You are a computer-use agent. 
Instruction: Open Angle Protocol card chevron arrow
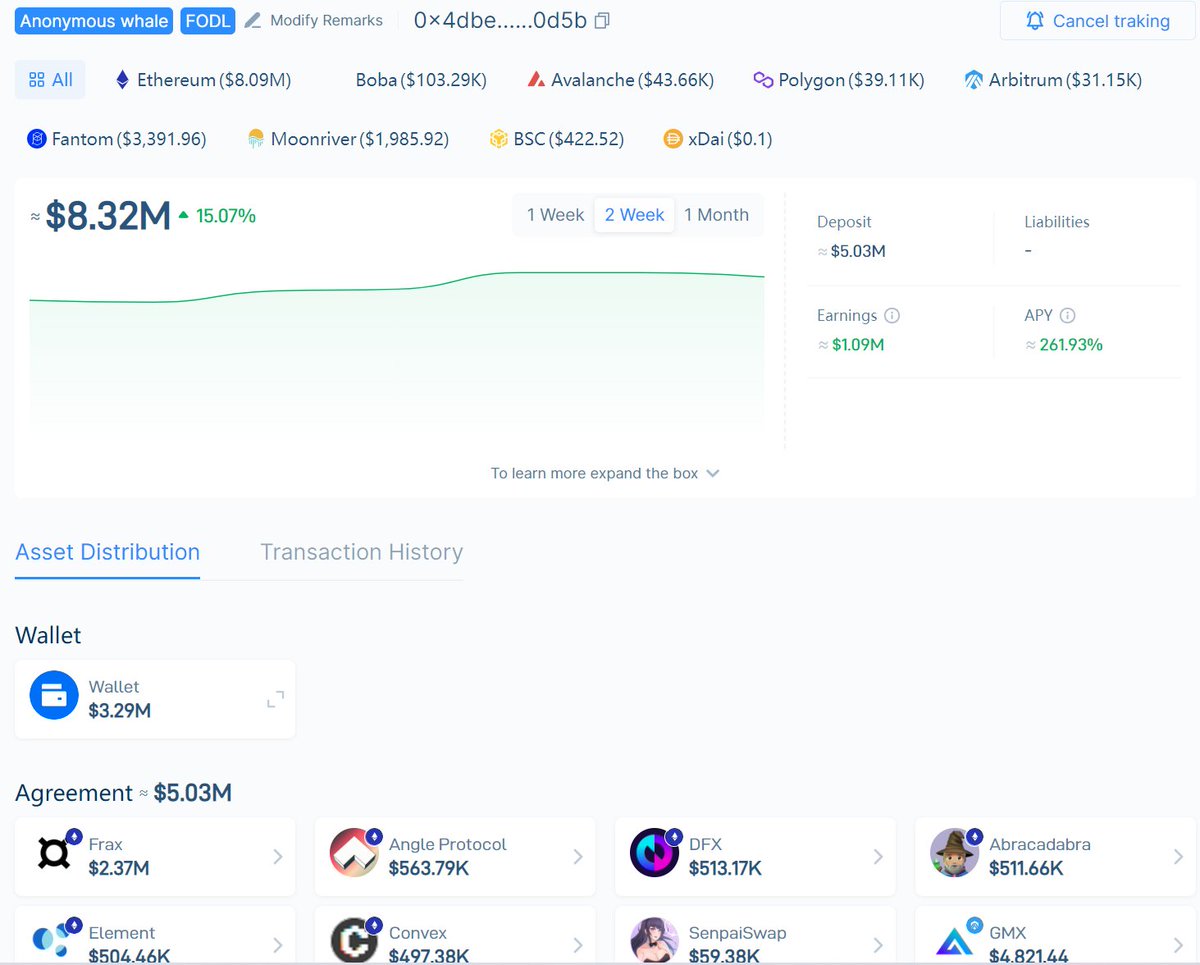(x=578, y=857)
